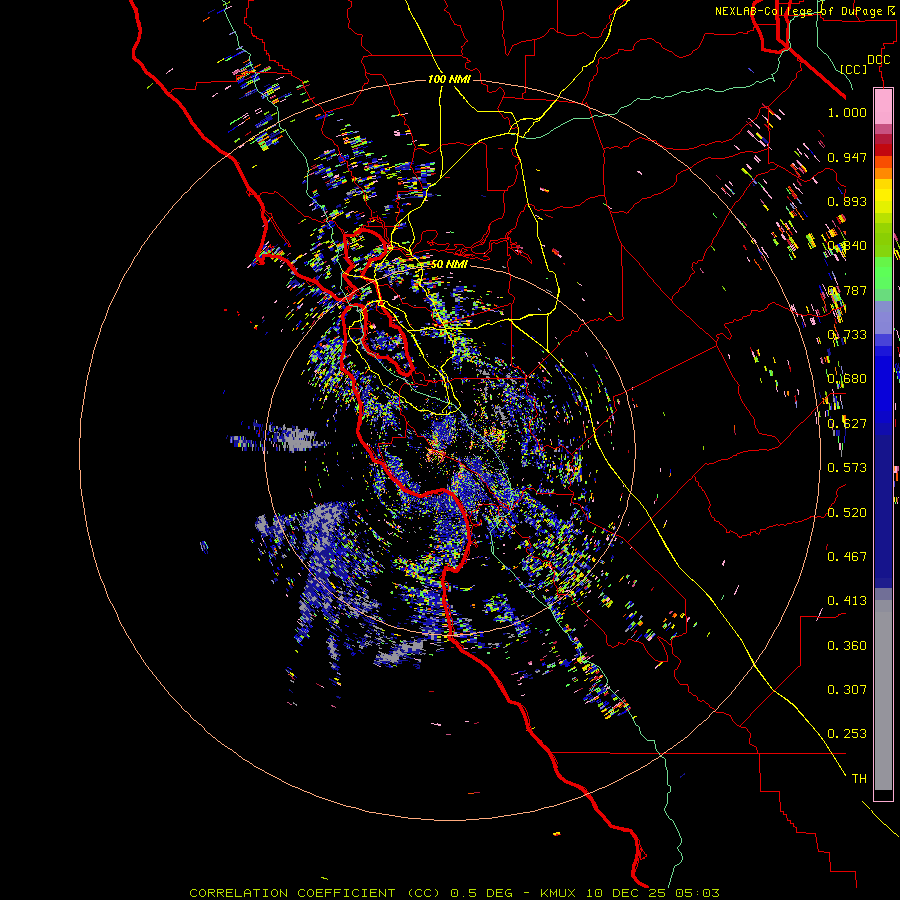This screenshot has width=900, height=900.
Task: Click the 100 NMI range ring label
Action: coord(449,79)
